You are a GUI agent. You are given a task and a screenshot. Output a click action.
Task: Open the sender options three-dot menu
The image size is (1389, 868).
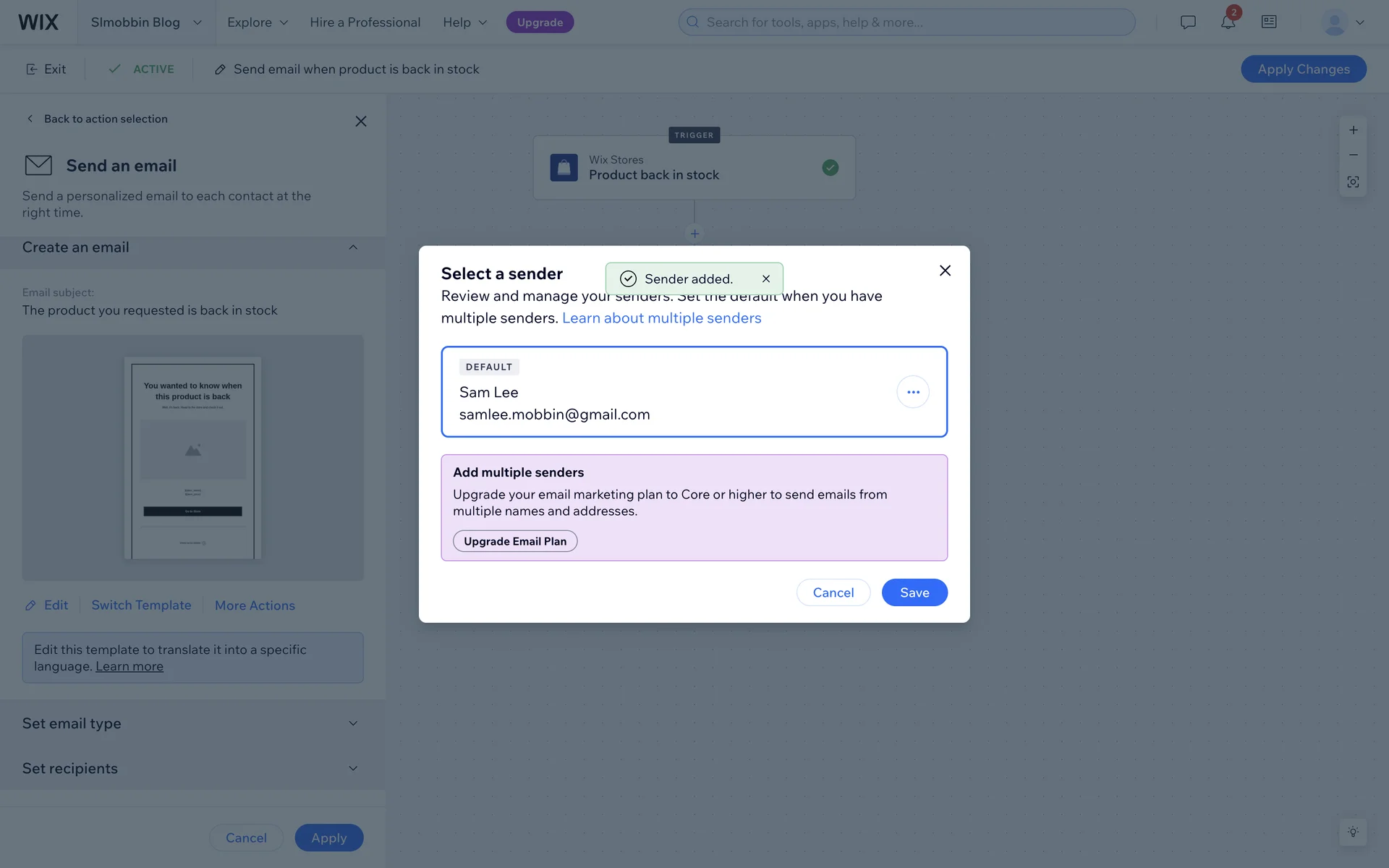pos(913,392)
